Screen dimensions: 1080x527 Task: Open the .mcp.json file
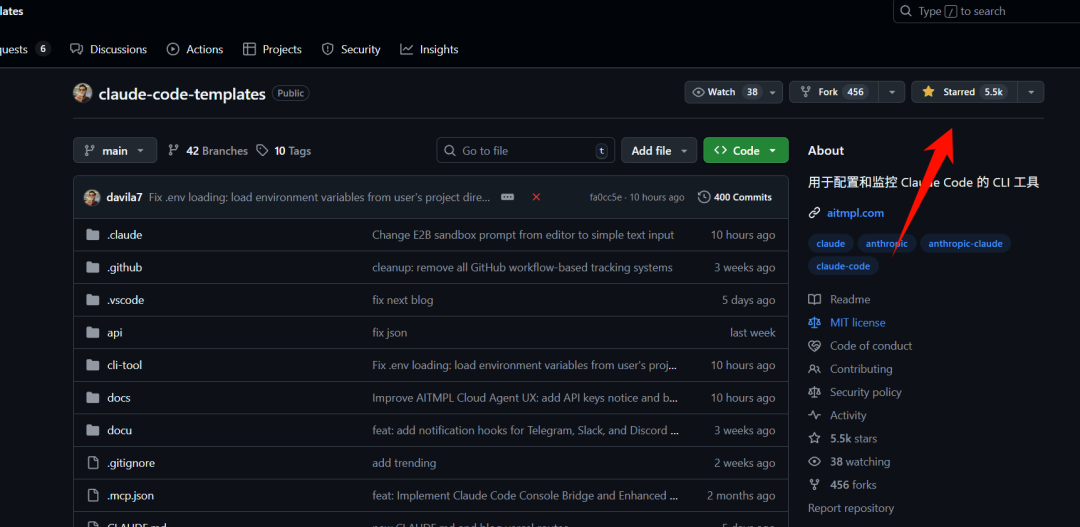[x=130, y=495]
